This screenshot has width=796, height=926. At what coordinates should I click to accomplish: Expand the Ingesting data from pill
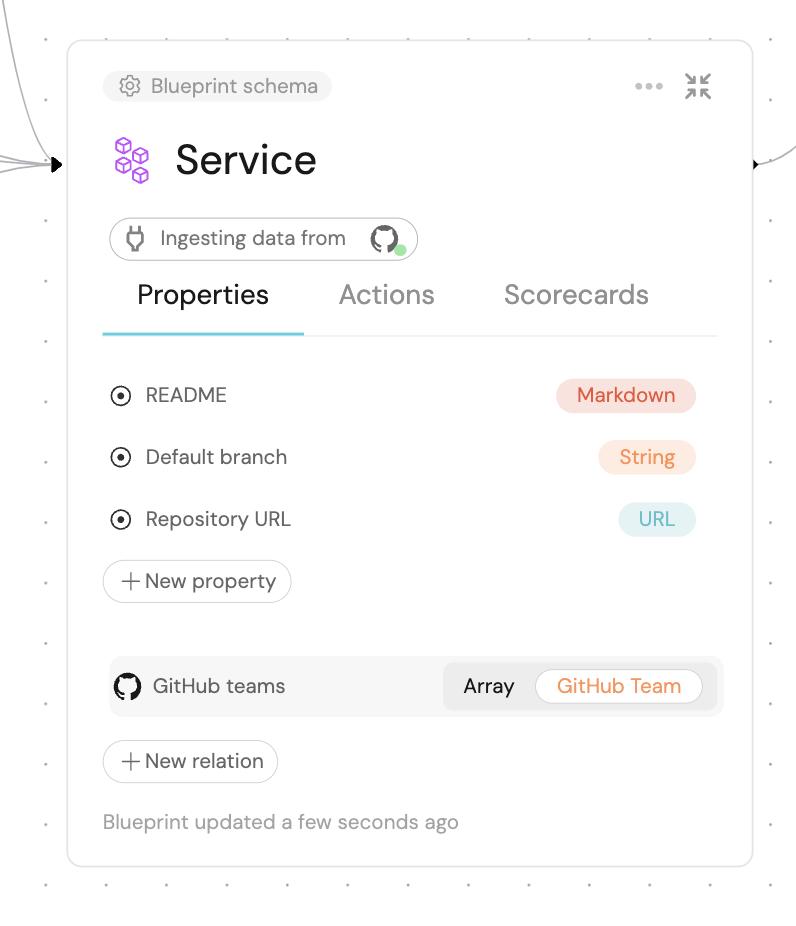click(x=263, y=239)
